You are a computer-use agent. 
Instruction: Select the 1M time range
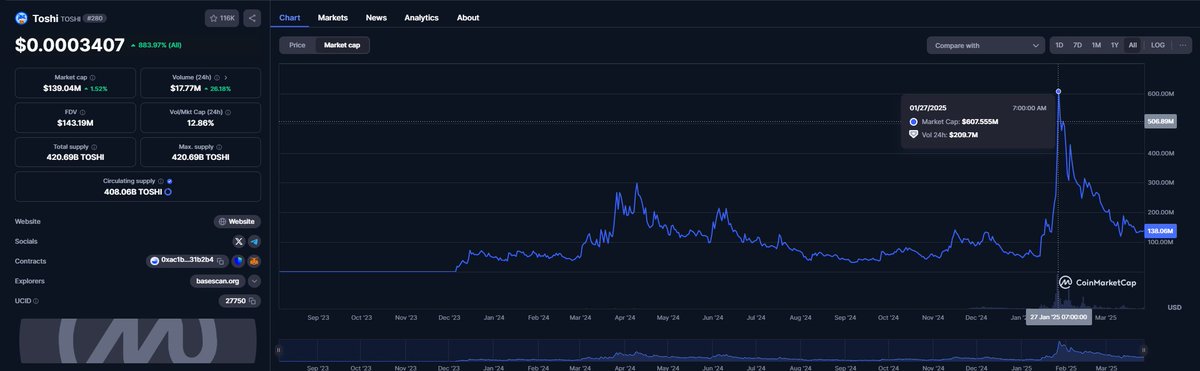point(1096,45)
